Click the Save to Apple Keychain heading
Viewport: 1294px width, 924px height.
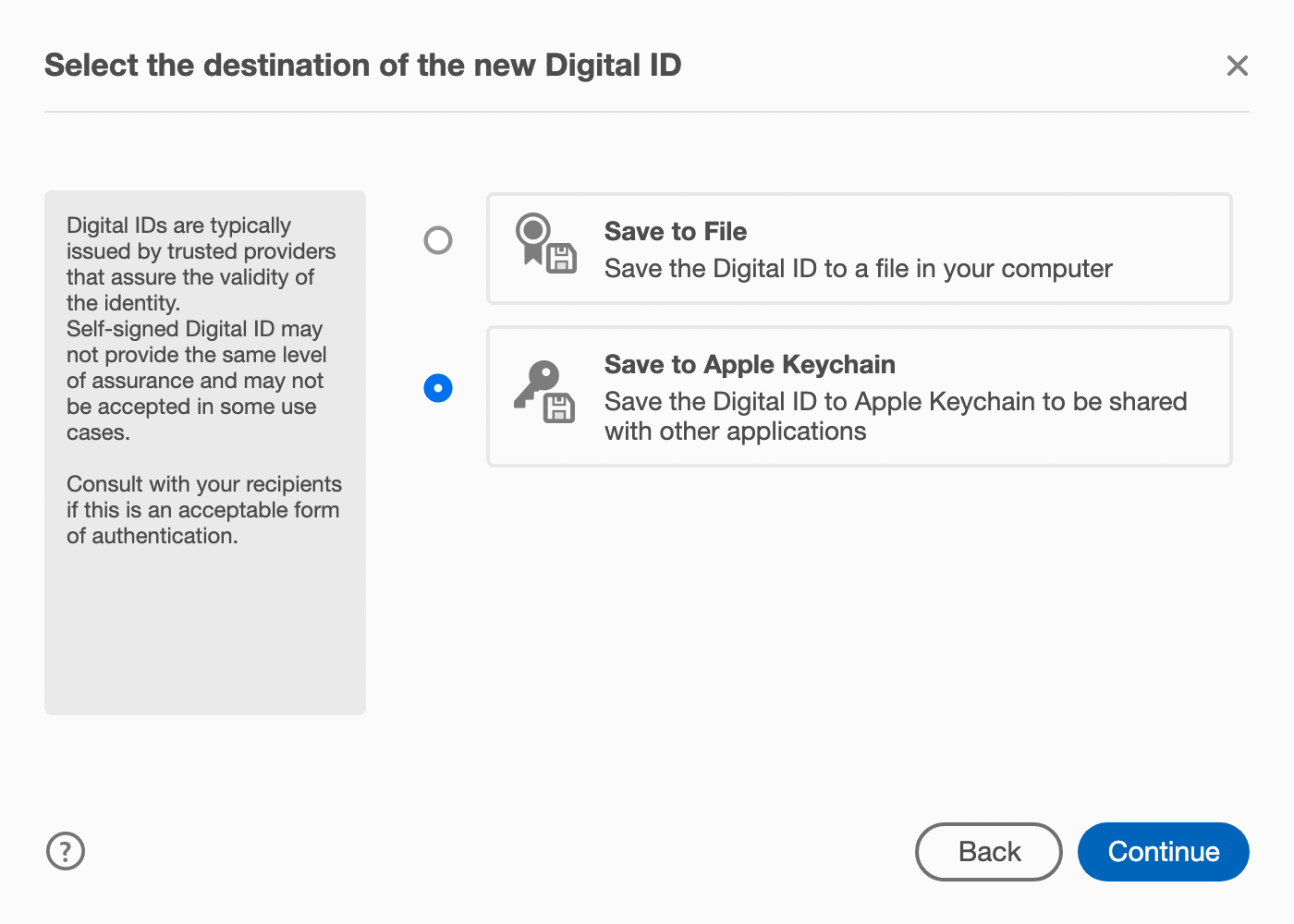click(750, 364)
